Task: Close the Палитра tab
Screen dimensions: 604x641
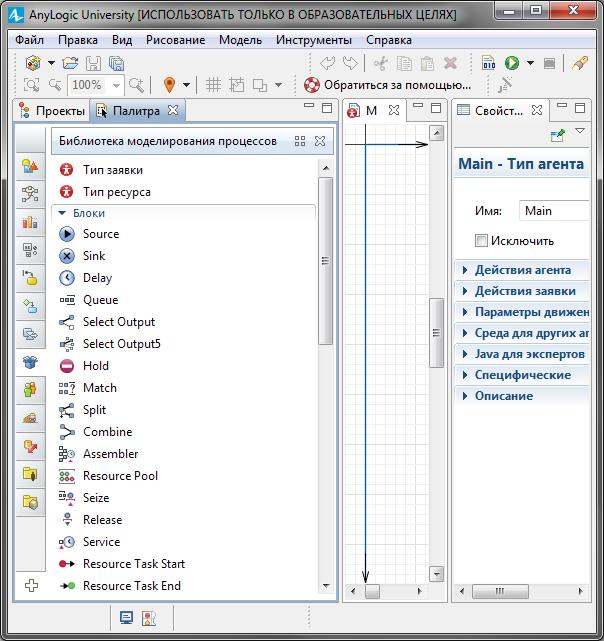Action: 173,110
